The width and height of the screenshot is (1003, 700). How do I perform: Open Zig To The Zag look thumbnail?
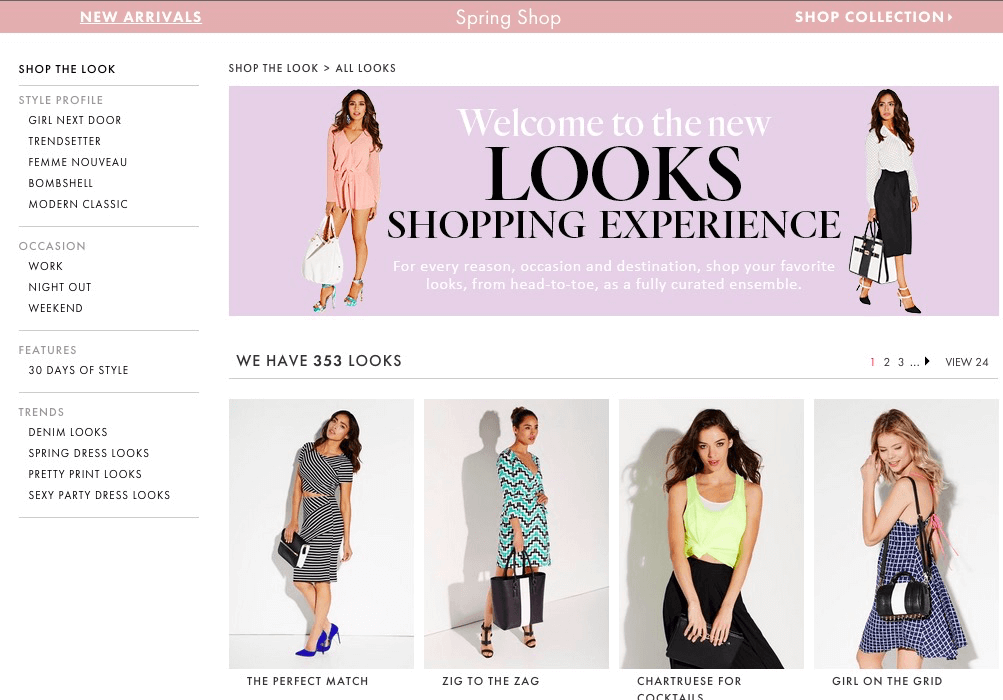click(516, 534)
